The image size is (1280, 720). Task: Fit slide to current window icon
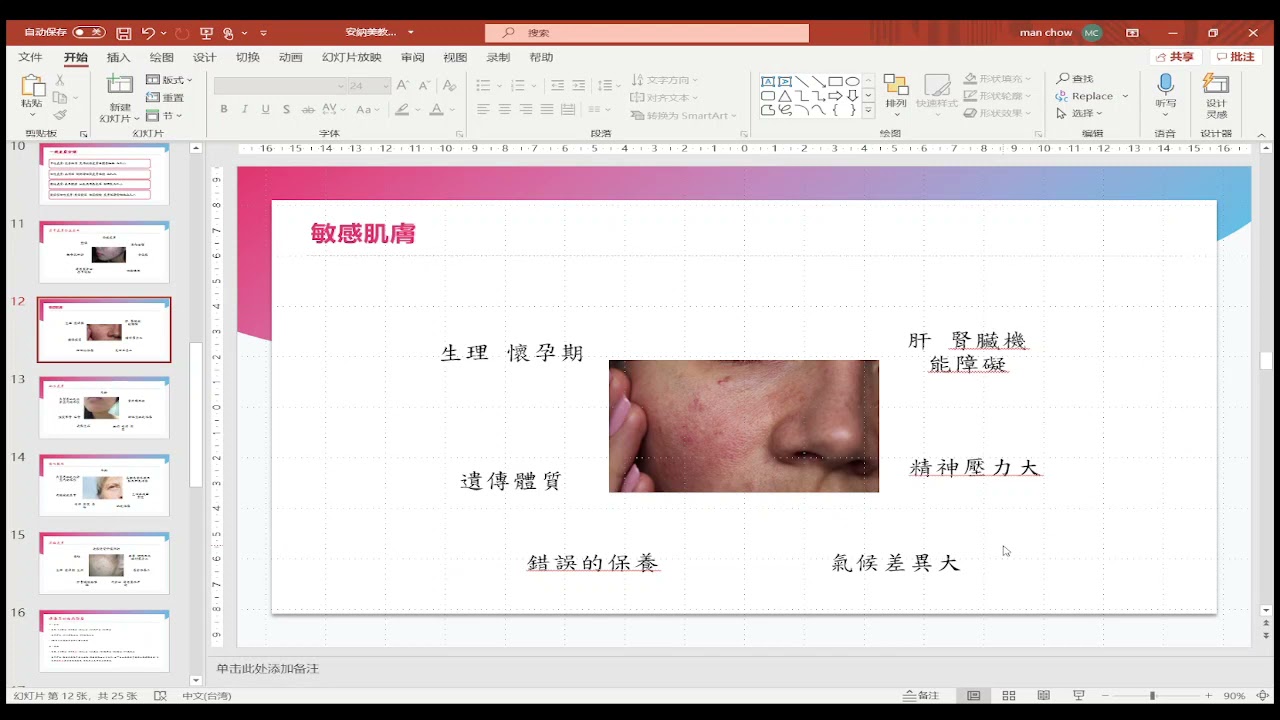pos(1263,695)
